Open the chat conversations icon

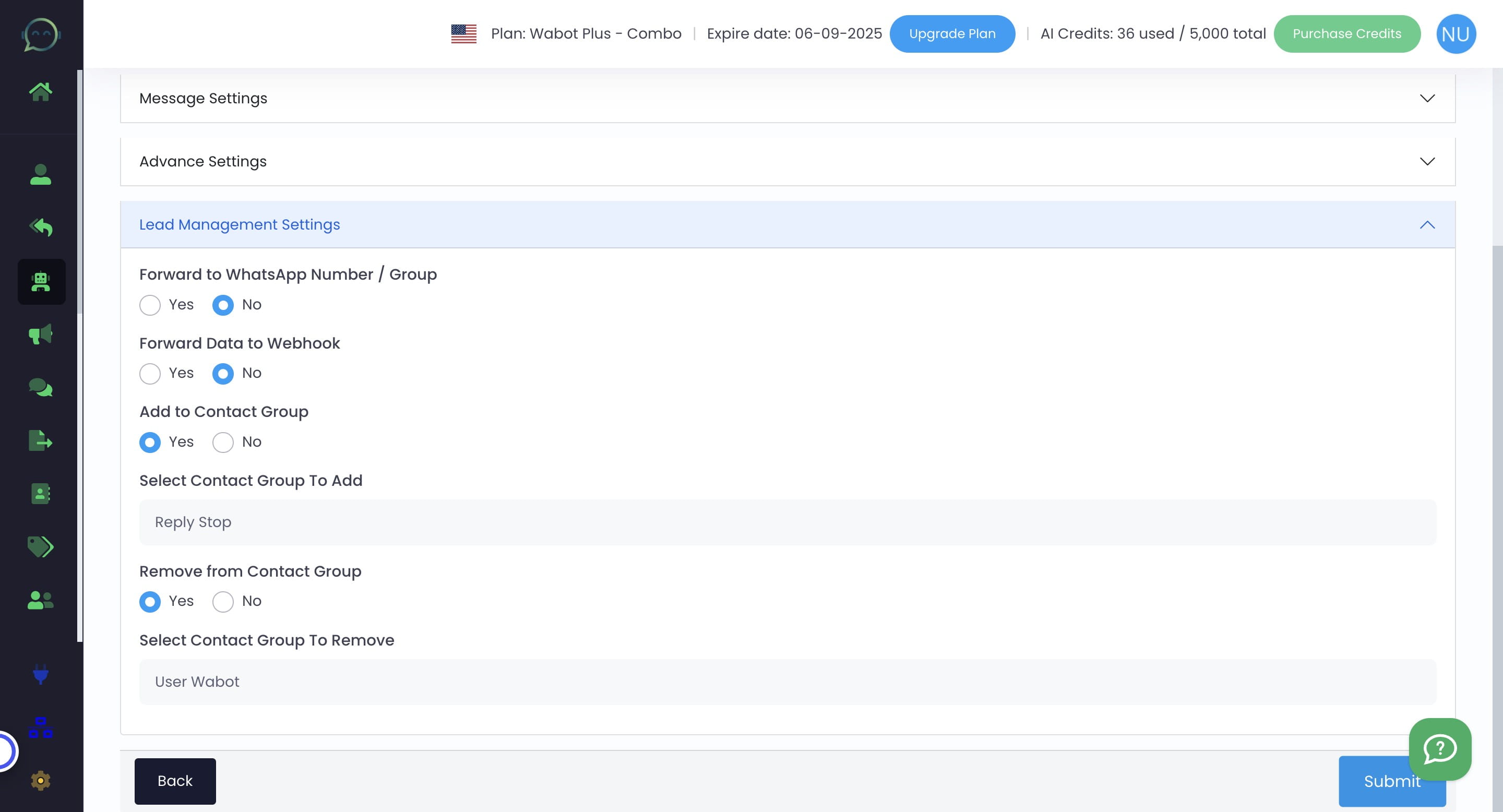click(41, 387)
